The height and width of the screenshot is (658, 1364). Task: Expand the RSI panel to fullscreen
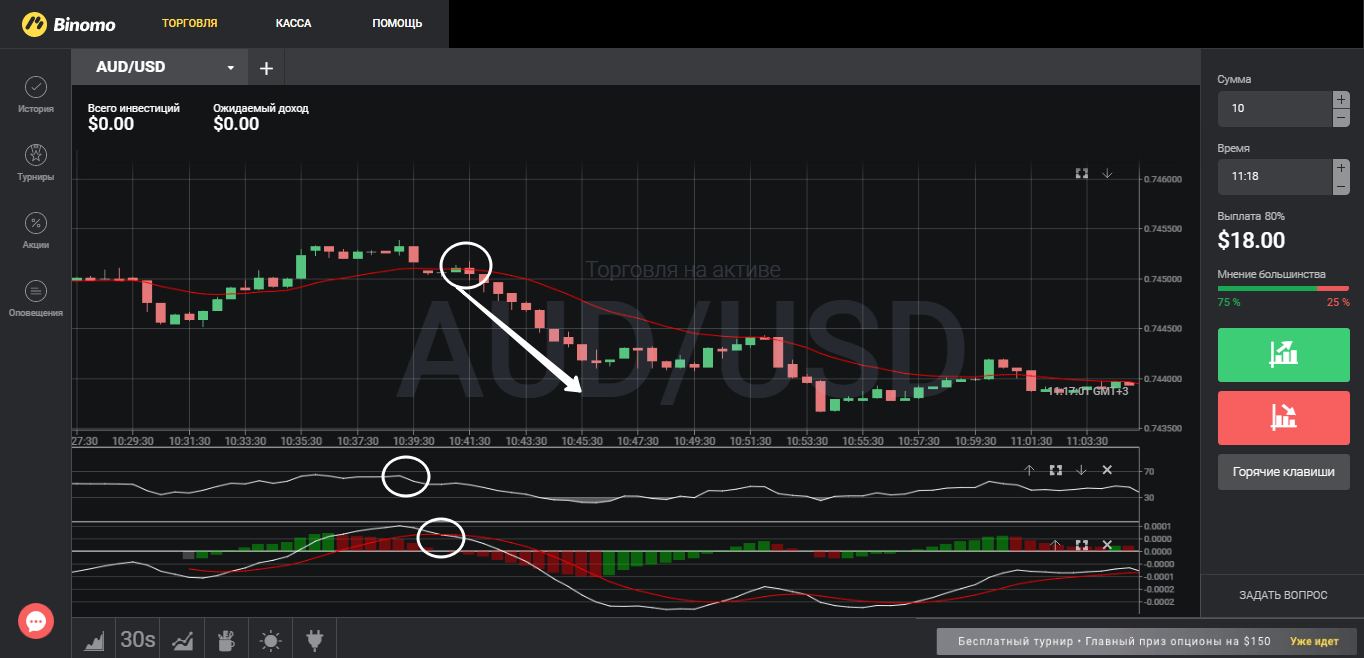(1055, 470)
